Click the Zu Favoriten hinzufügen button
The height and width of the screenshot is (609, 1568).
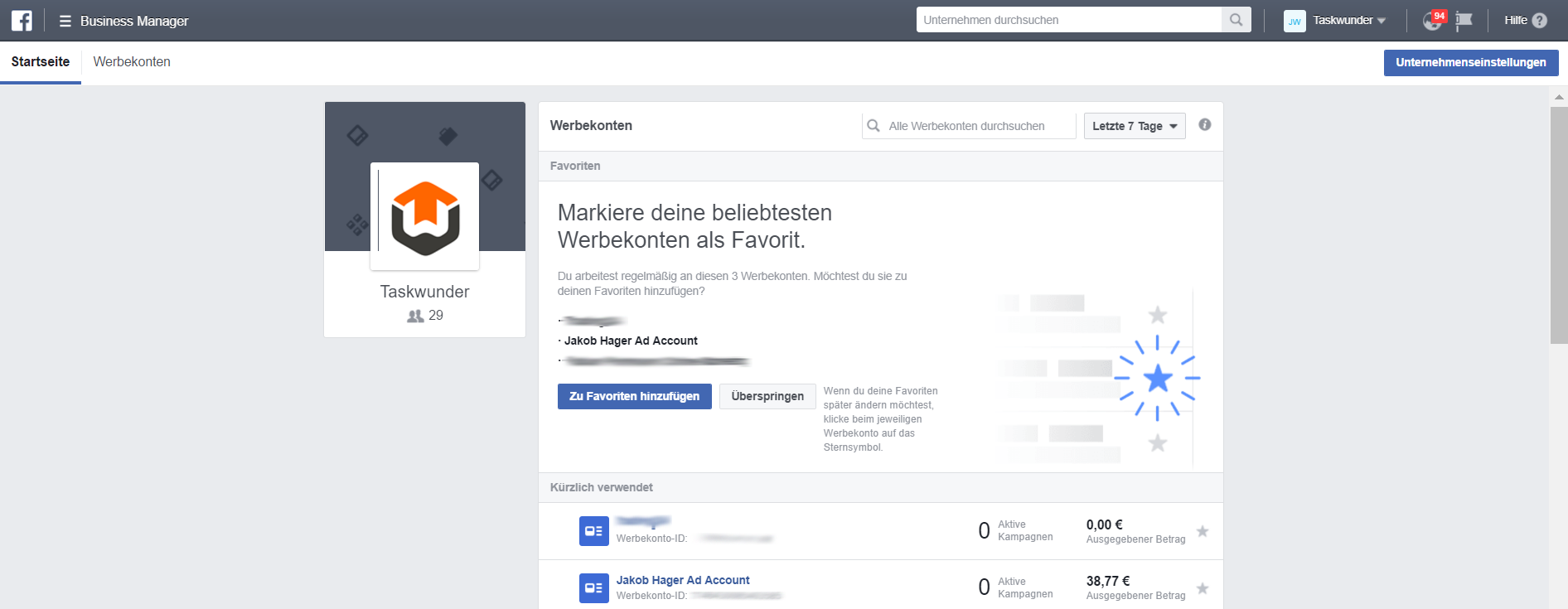click(x=634, y=396)
